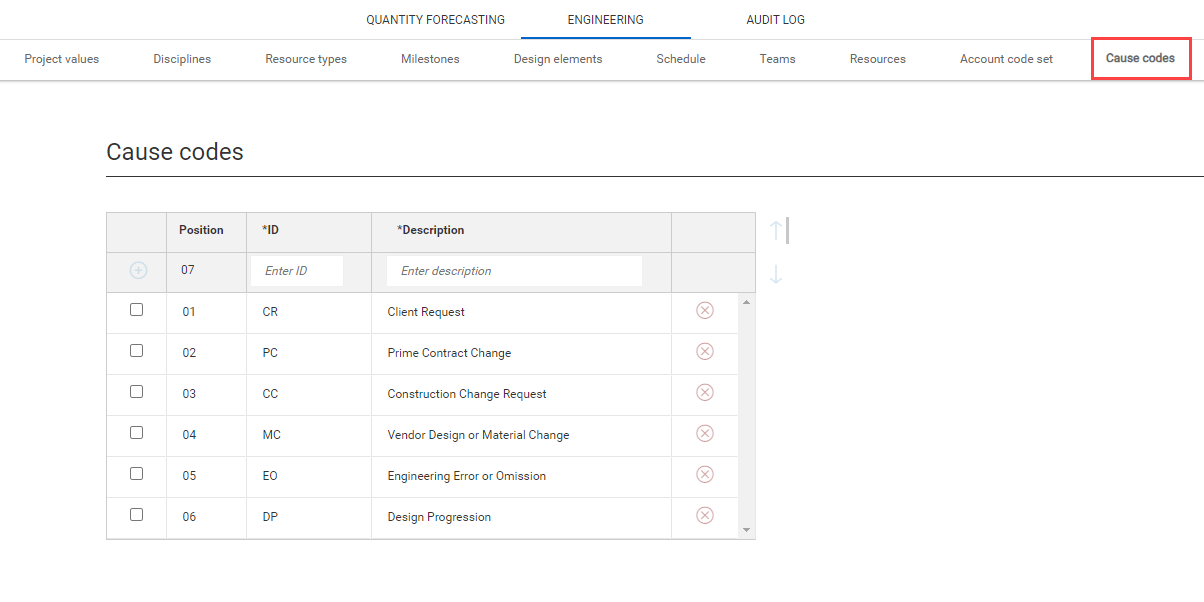Screen dimensions: 1204x602
Task: Delete the Design Progression cause code
Action: pyautogui.click(x=704, y=515)
